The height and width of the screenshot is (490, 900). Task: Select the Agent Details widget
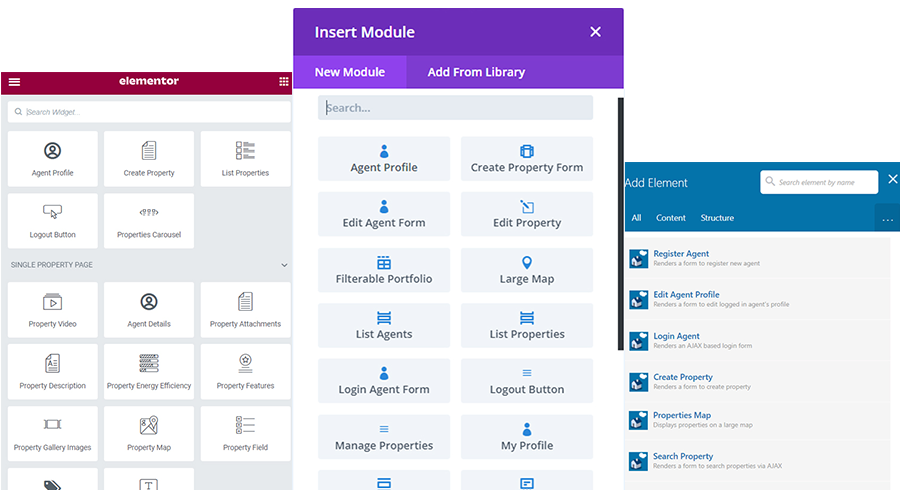[149, 310]
